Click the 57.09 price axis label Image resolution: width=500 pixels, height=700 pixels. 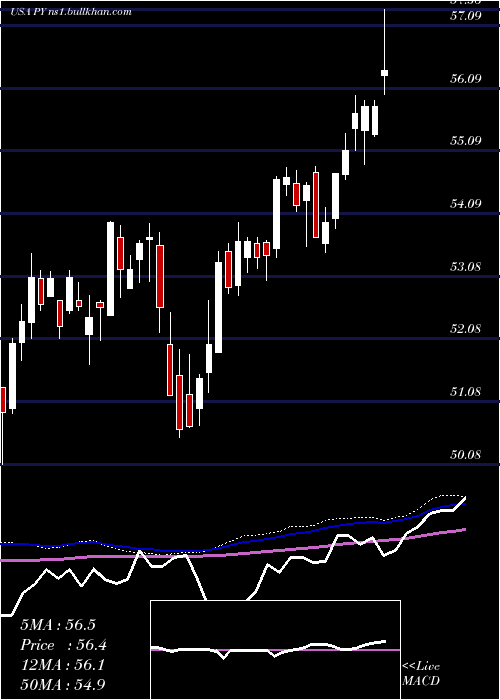[468, 16]
